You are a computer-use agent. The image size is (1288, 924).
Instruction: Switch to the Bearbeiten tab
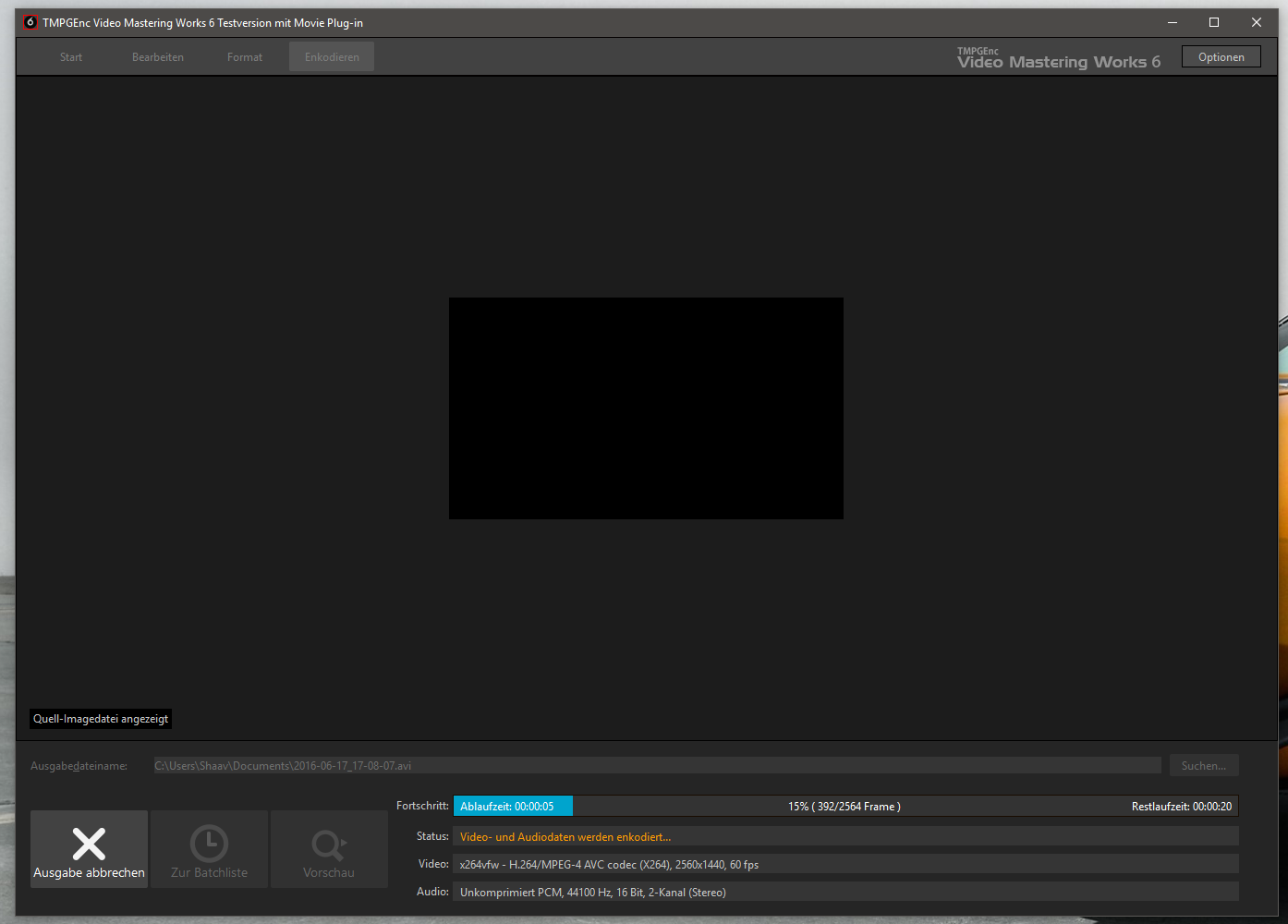coord(158,57)
